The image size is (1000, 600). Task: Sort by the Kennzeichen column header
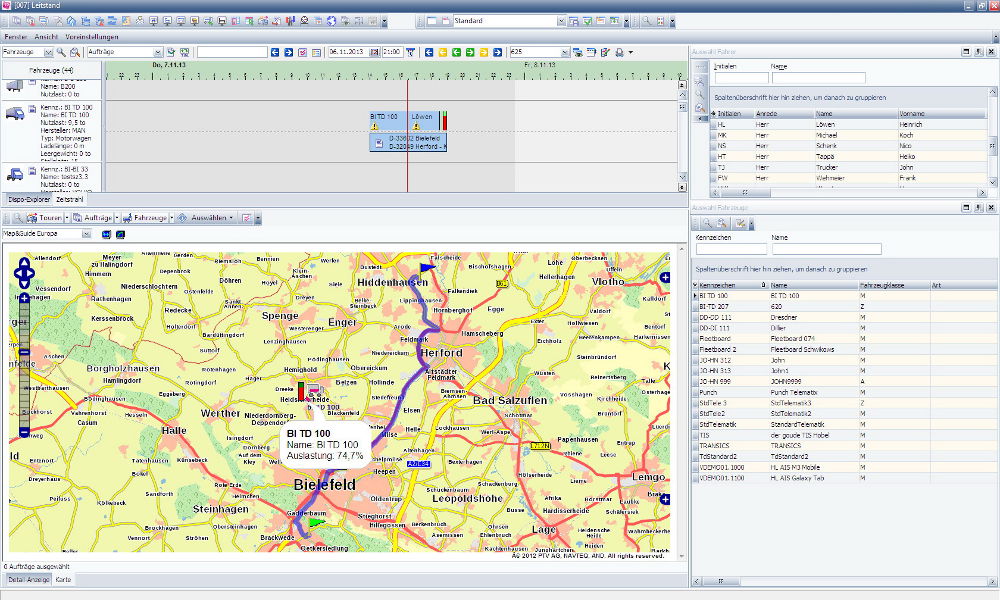click(733, 285)
